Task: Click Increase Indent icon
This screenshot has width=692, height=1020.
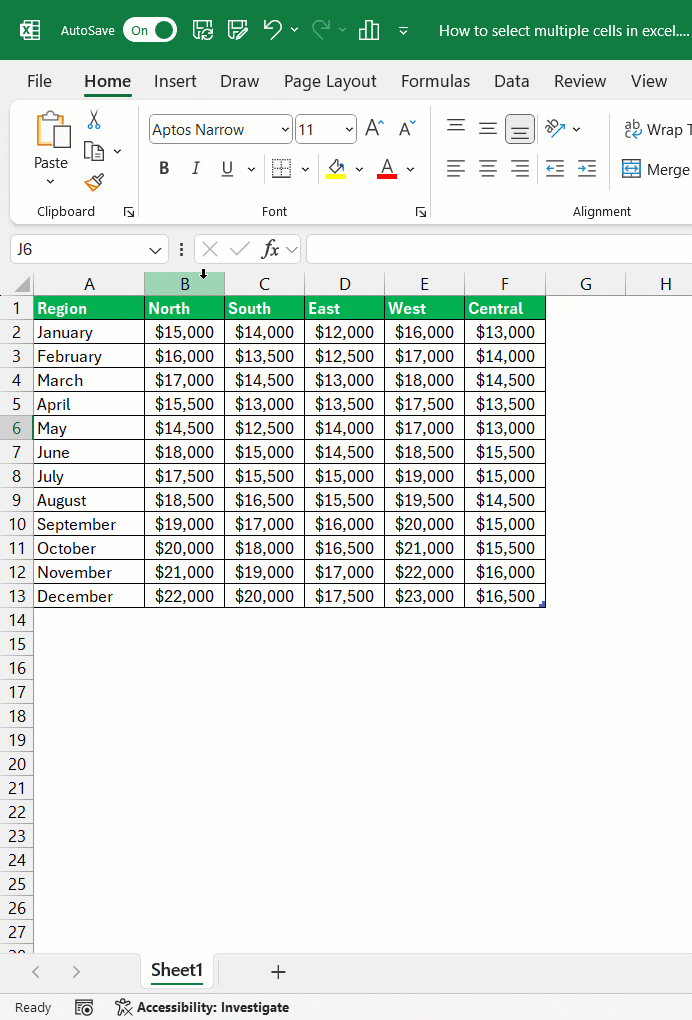Action: point(587,169)
